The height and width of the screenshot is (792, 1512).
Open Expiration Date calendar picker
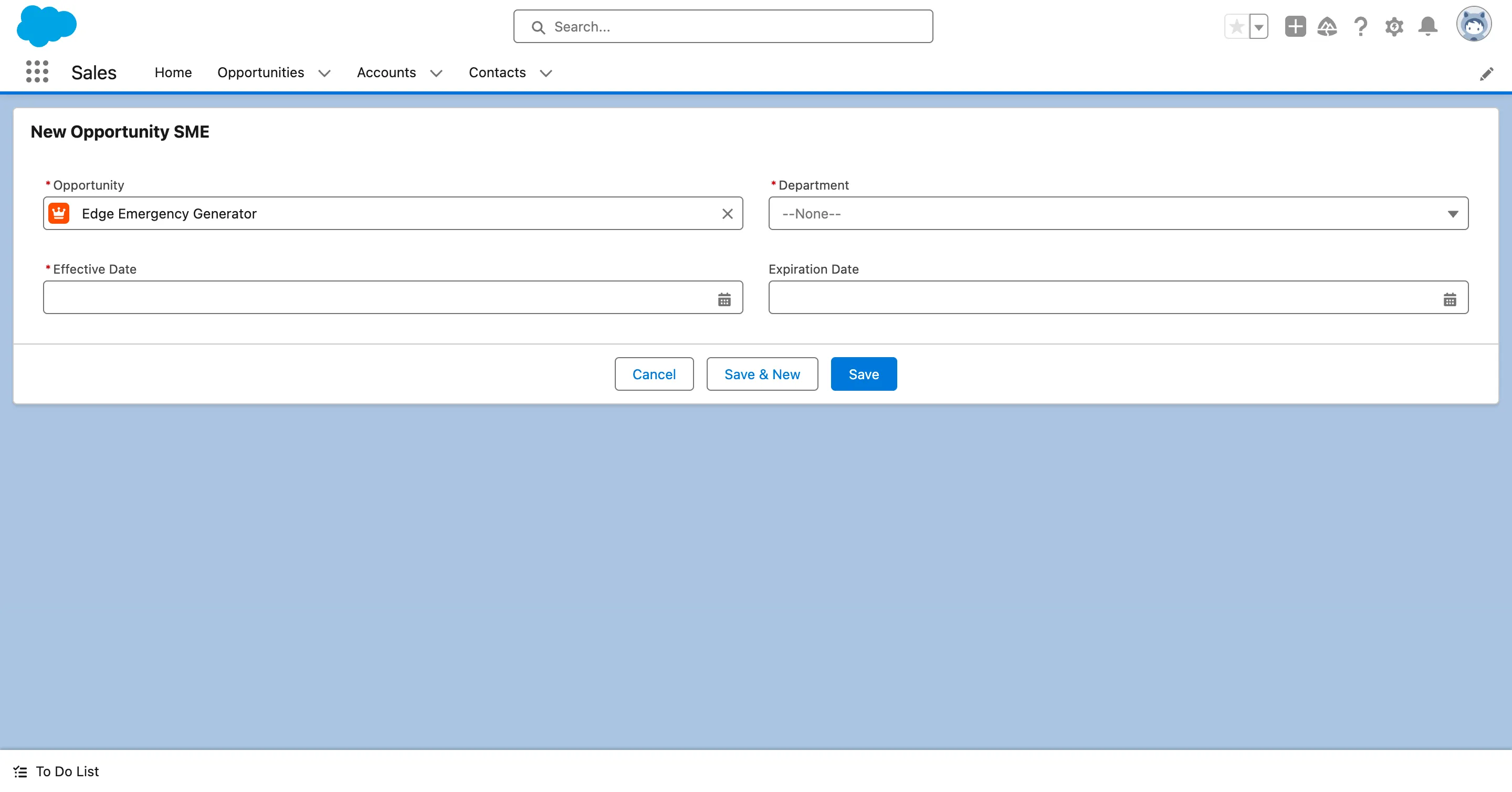click(1450, 299)
